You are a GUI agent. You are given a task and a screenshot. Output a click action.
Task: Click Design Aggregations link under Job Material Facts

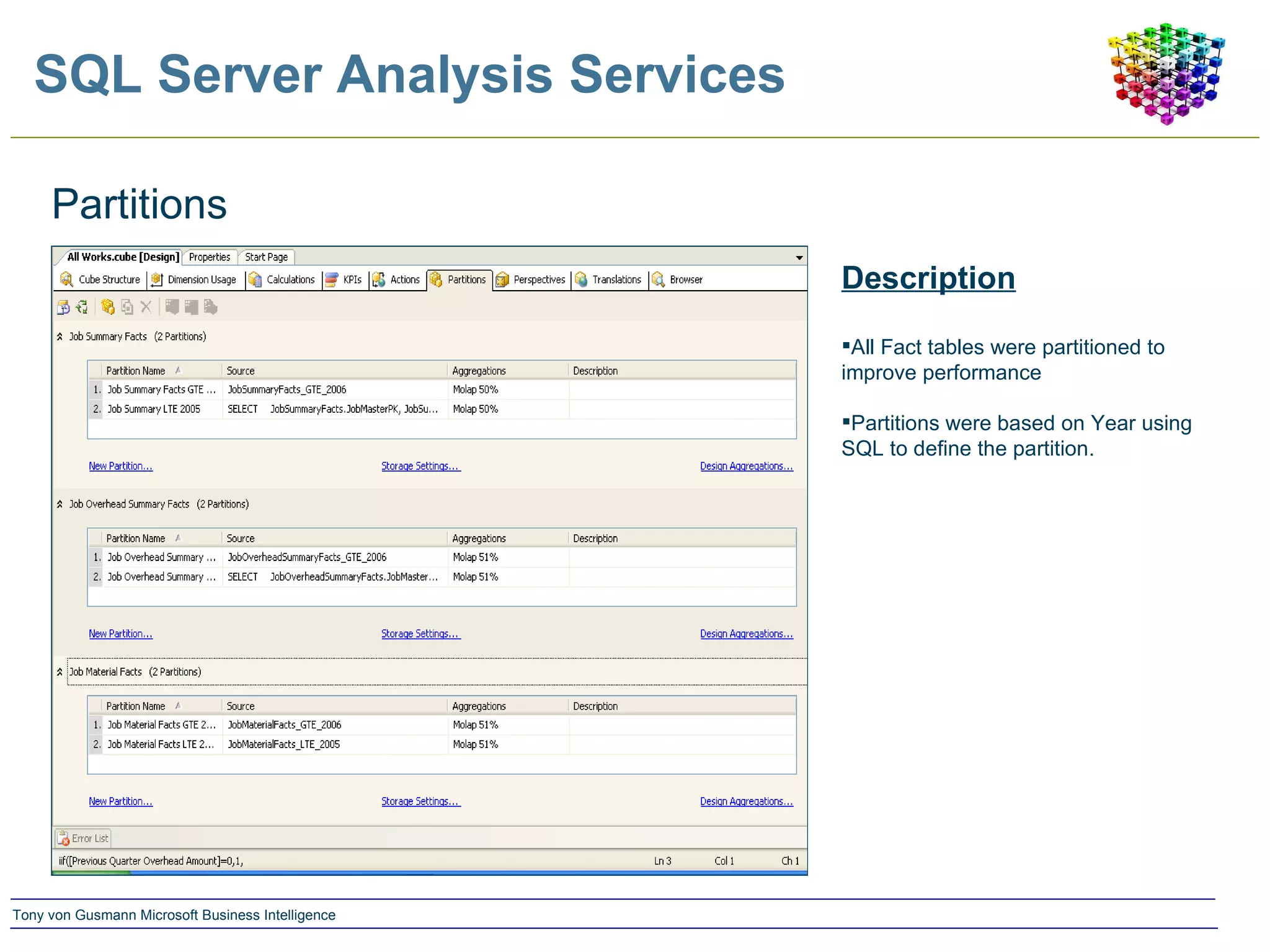(747, 801)
